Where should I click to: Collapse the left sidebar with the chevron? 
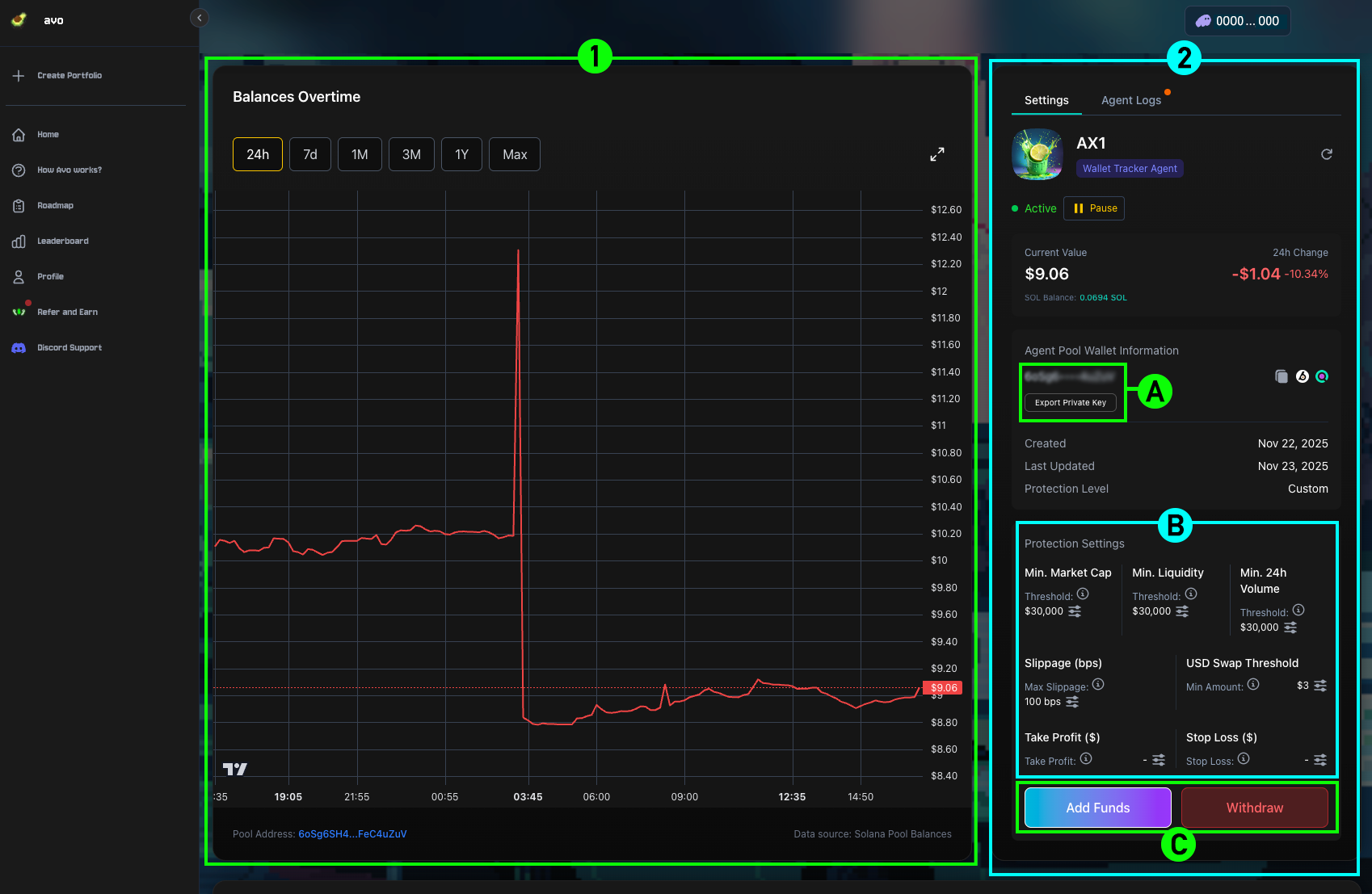tap(200, 18)
